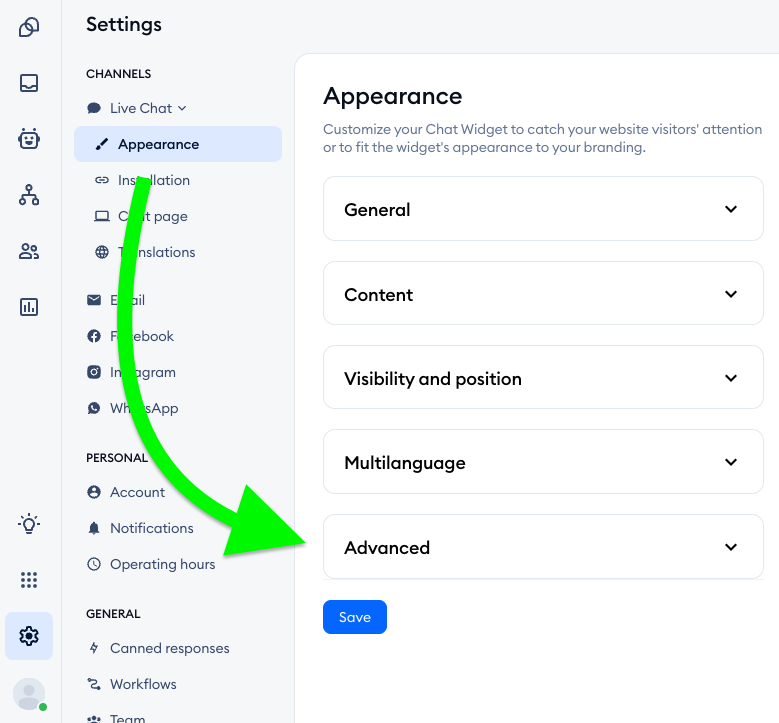
Task: Open the flows hierarchy icon in rail
Action: coord(29,195)
